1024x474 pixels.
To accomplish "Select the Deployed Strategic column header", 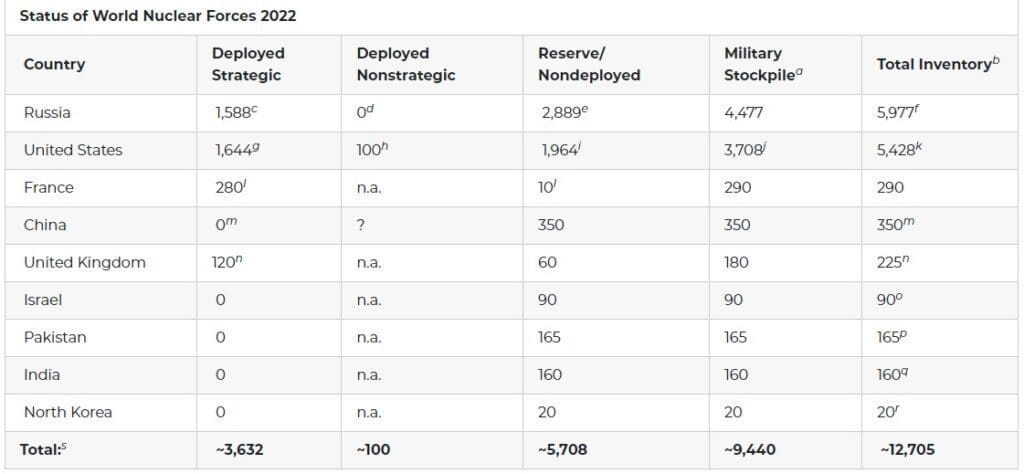I will pyautogui.click(x=247, y=64).
